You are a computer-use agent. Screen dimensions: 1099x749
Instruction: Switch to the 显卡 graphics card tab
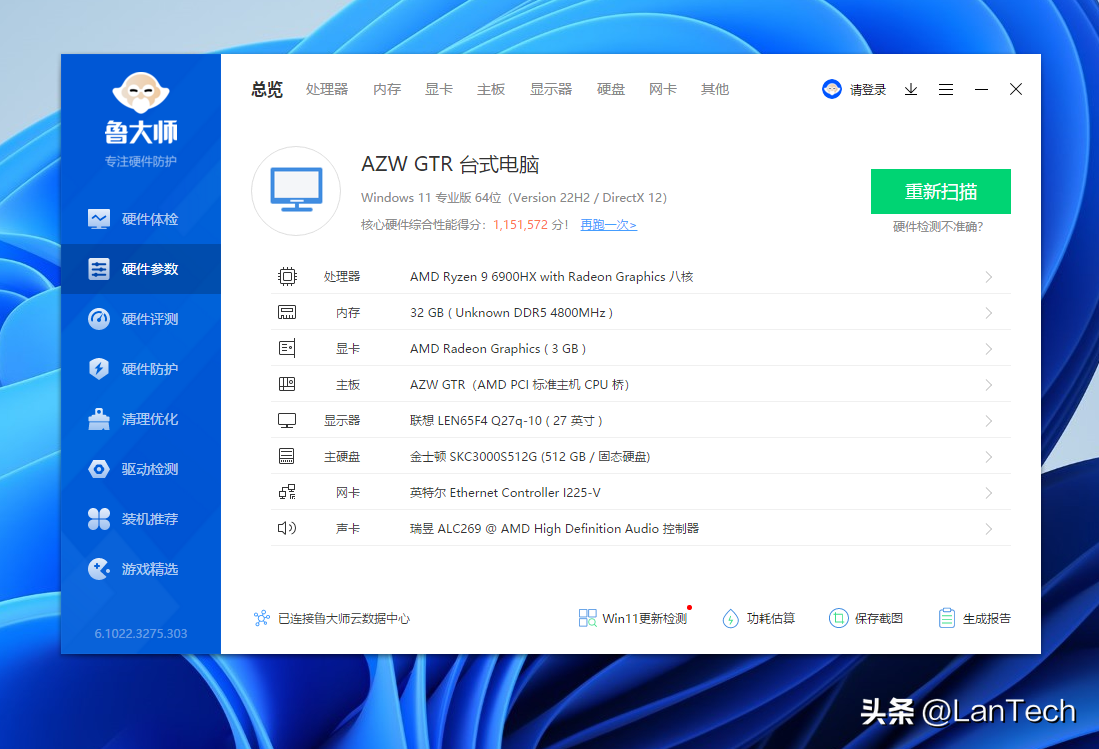click(x=439, y=89)
